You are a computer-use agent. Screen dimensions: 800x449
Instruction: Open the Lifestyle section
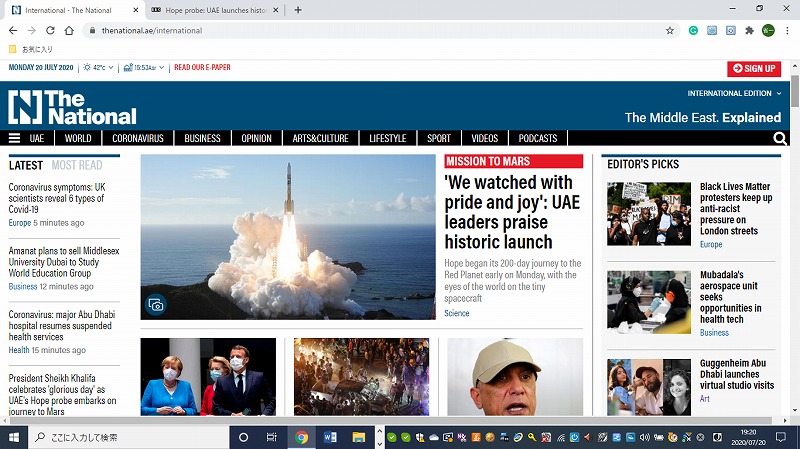[x=388, y=138]
